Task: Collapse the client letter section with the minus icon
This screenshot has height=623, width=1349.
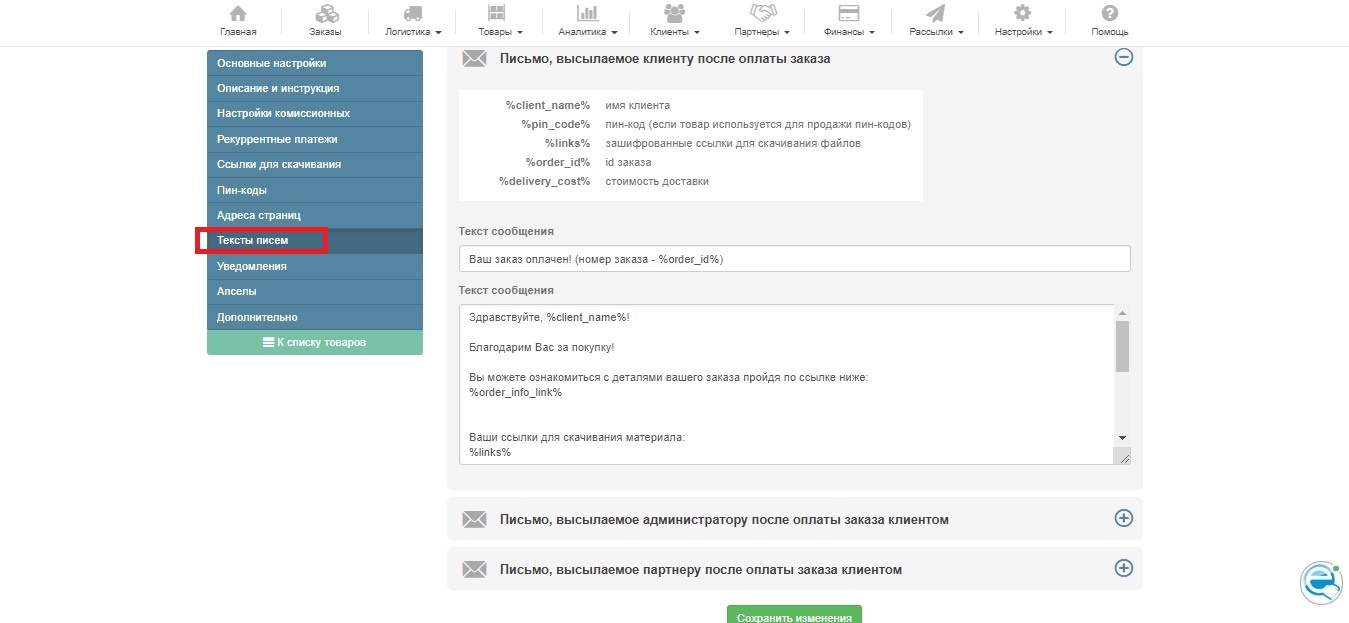Action: [1123, 58]
